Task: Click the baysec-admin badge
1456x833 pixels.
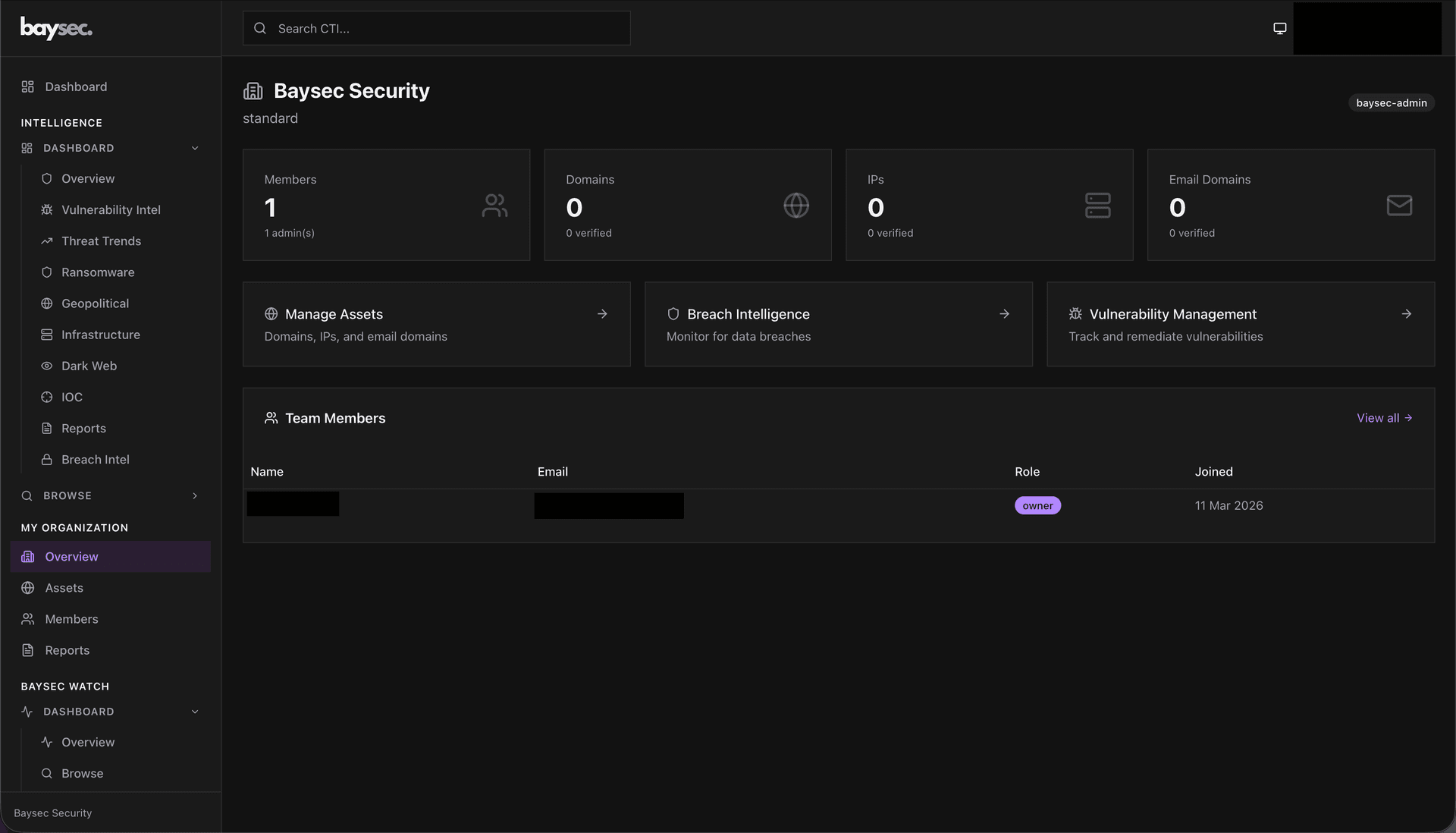Action: click(x=1391, y=103)
